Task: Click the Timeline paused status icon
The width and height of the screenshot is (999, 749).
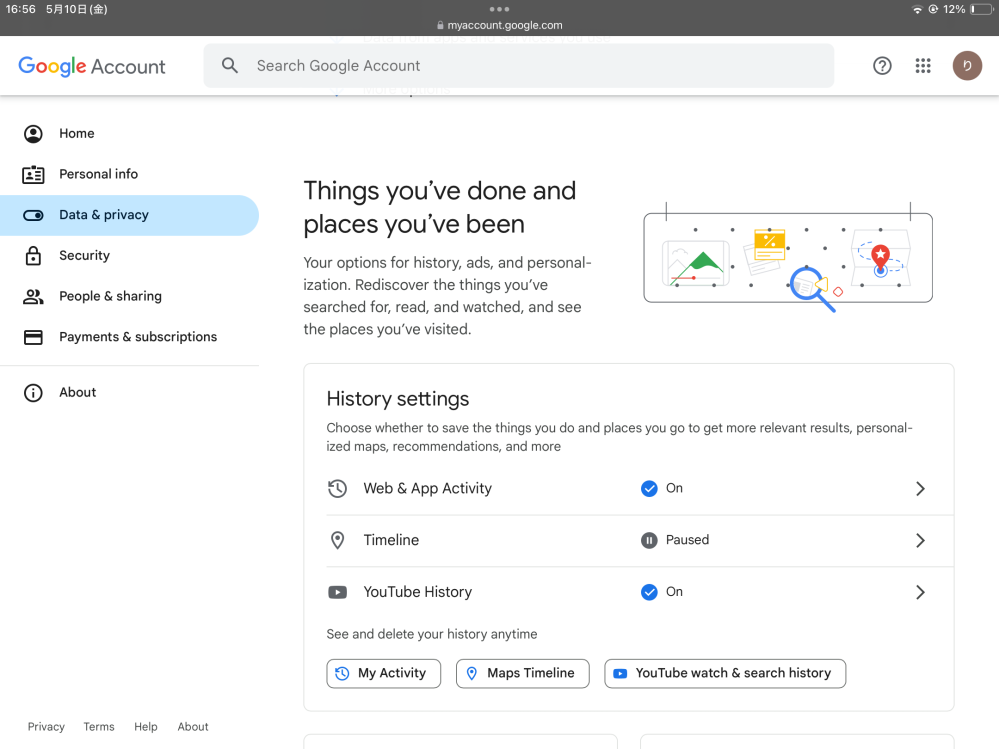Action: [649, 540]
